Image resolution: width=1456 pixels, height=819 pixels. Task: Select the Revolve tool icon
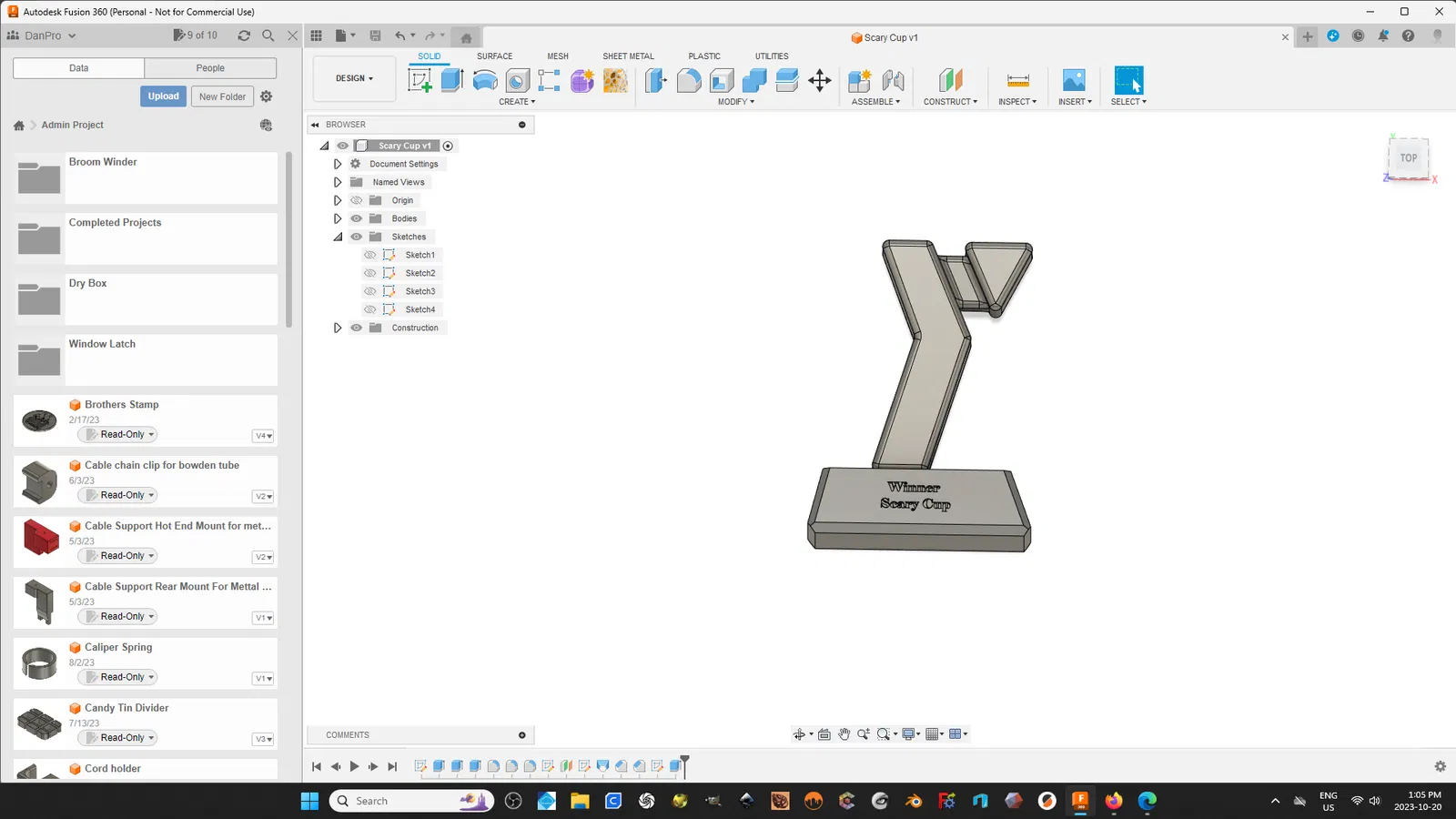[485, 80]
